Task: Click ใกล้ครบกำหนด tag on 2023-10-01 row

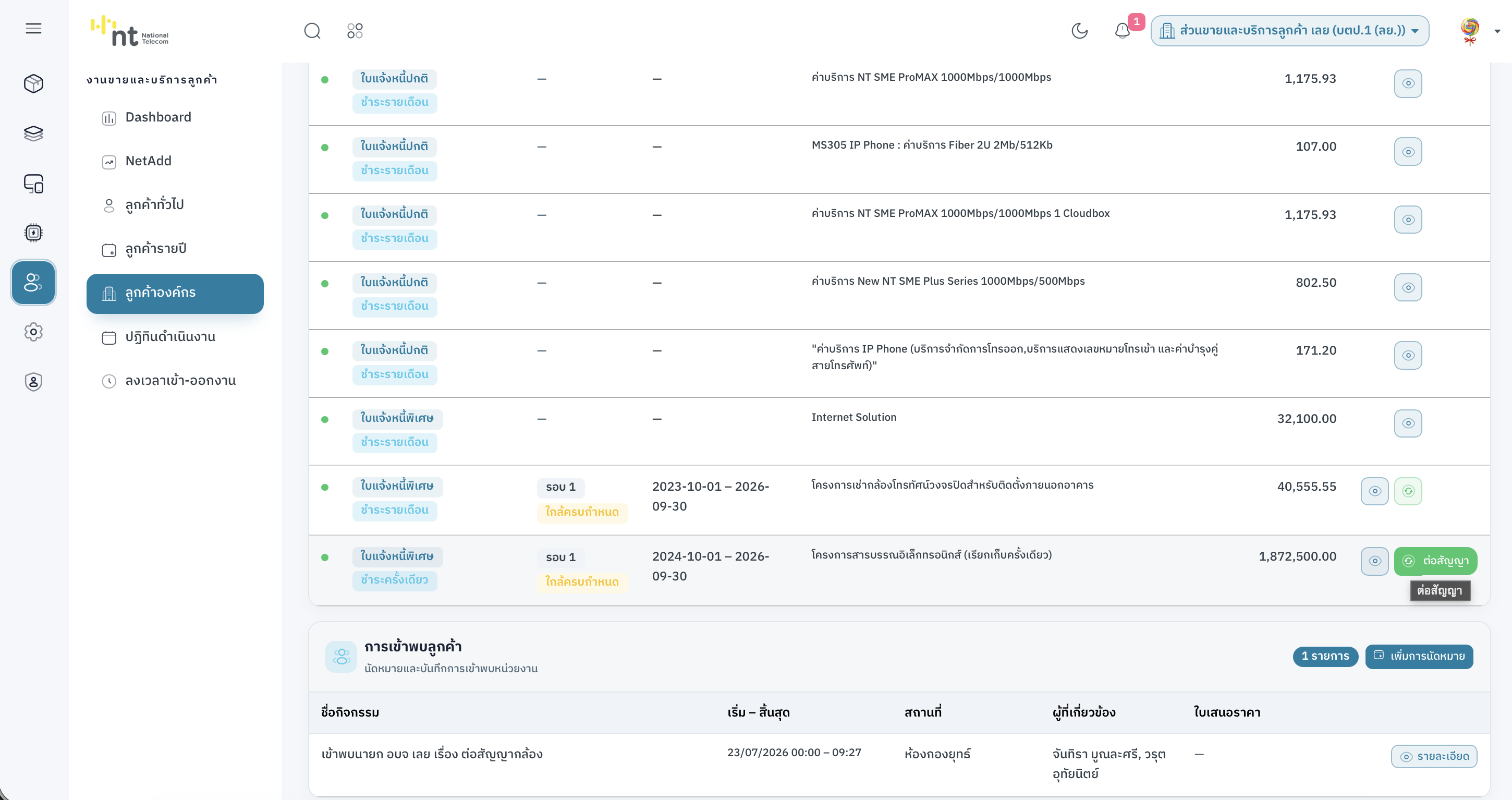Action: (x=582, y=513)
